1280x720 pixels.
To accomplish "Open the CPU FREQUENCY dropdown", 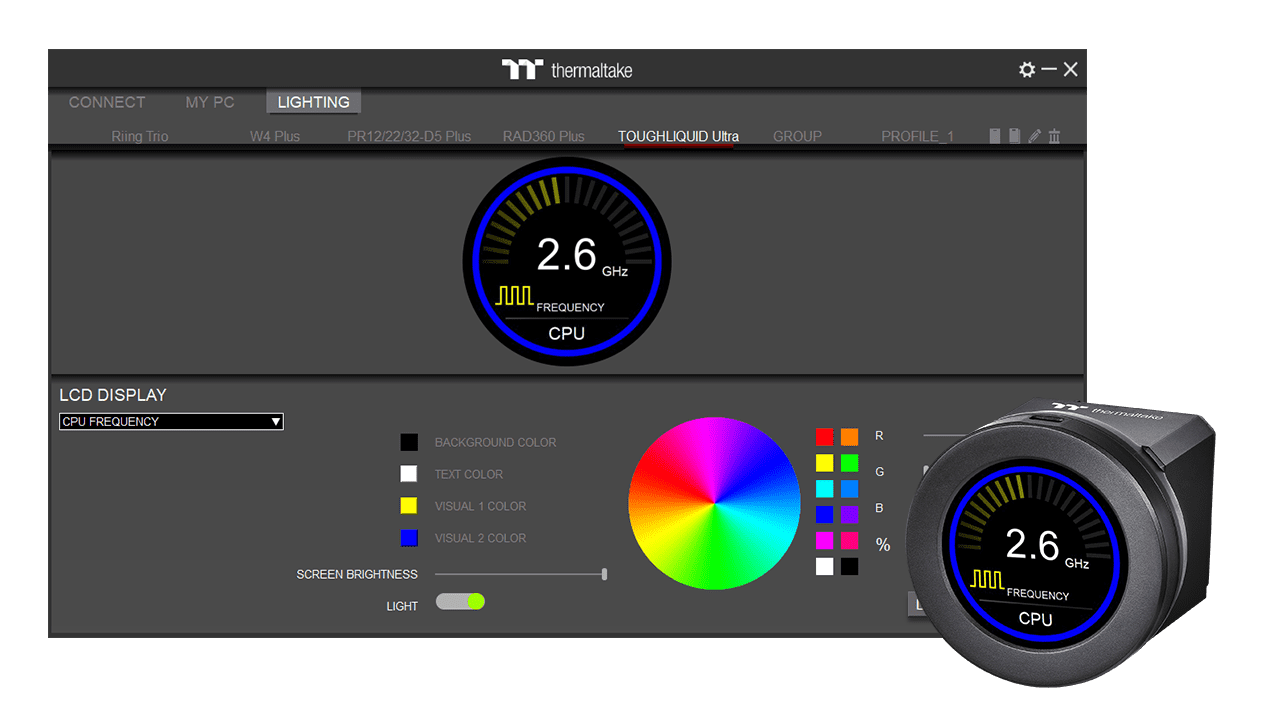I will [x=171, y=422].
